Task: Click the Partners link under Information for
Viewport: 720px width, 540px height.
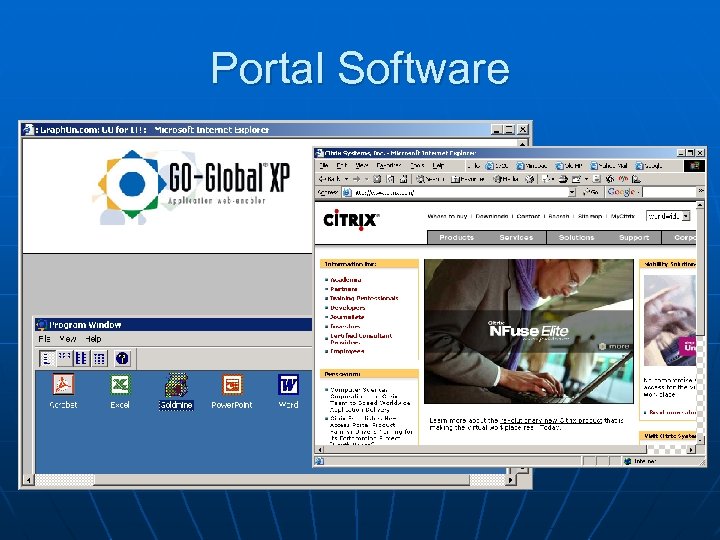Action: coord(344,289)
